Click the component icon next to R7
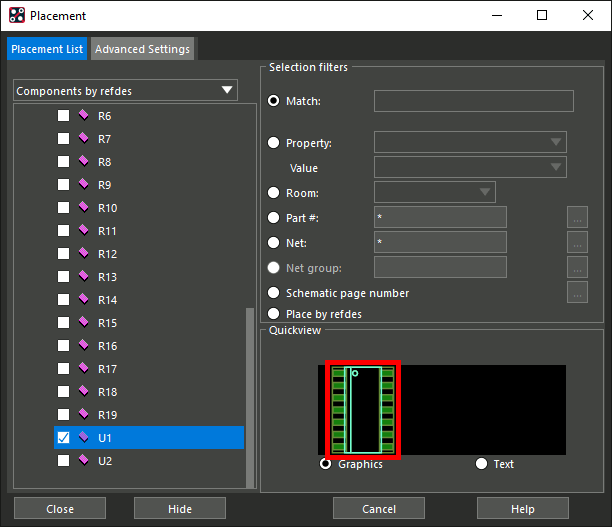 [x=83, y=138]
